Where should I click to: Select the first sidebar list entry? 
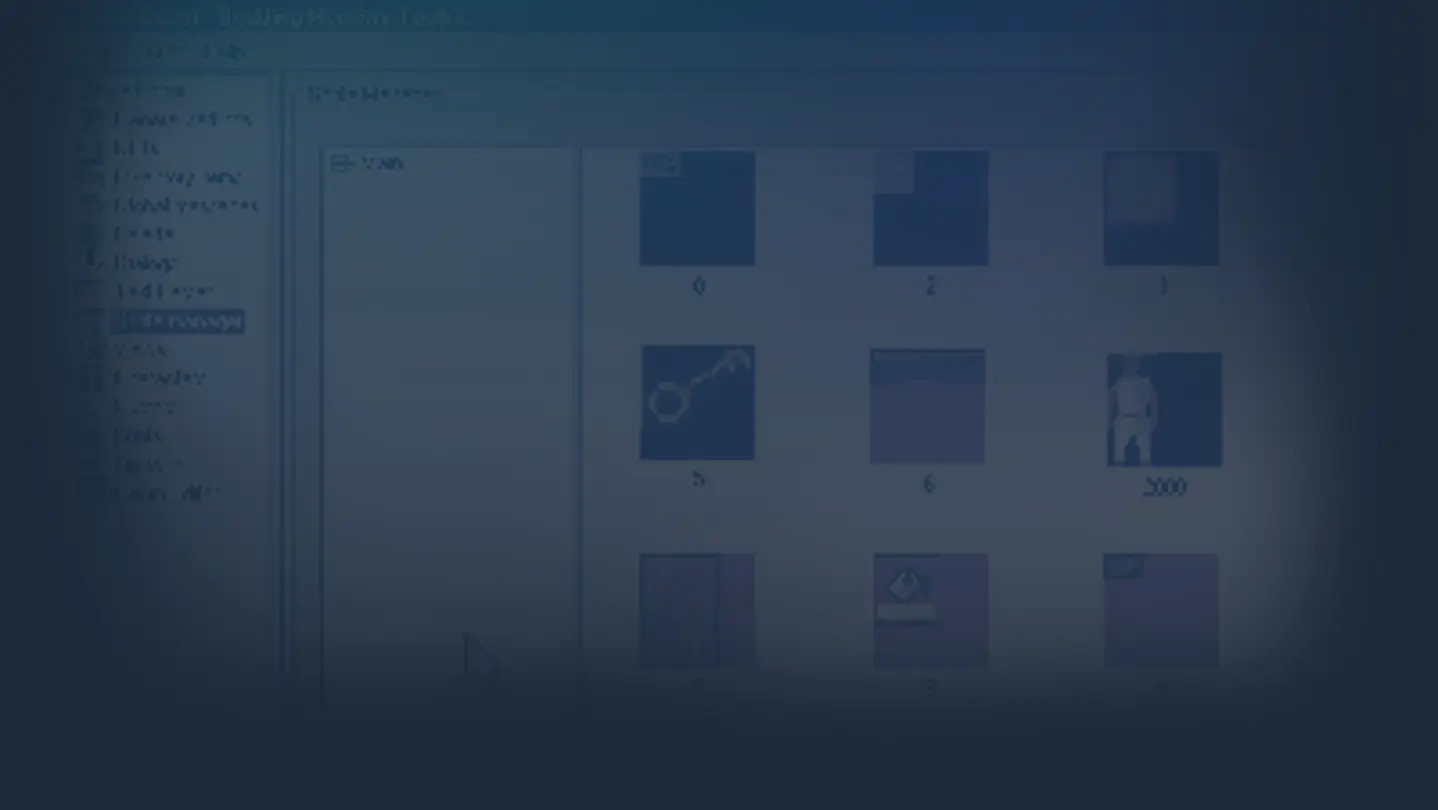click(x=149, y=90)
